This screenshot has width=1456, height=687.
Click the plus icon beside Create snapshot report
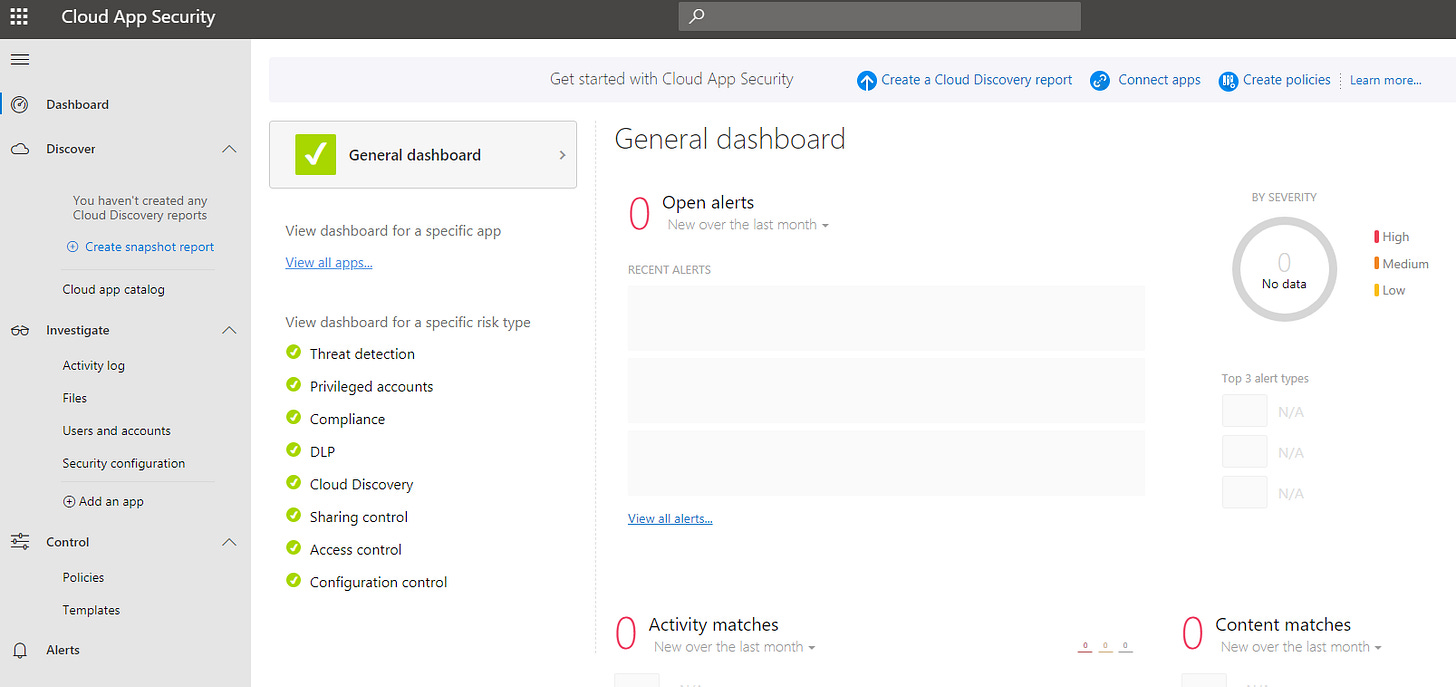[72, 247]
